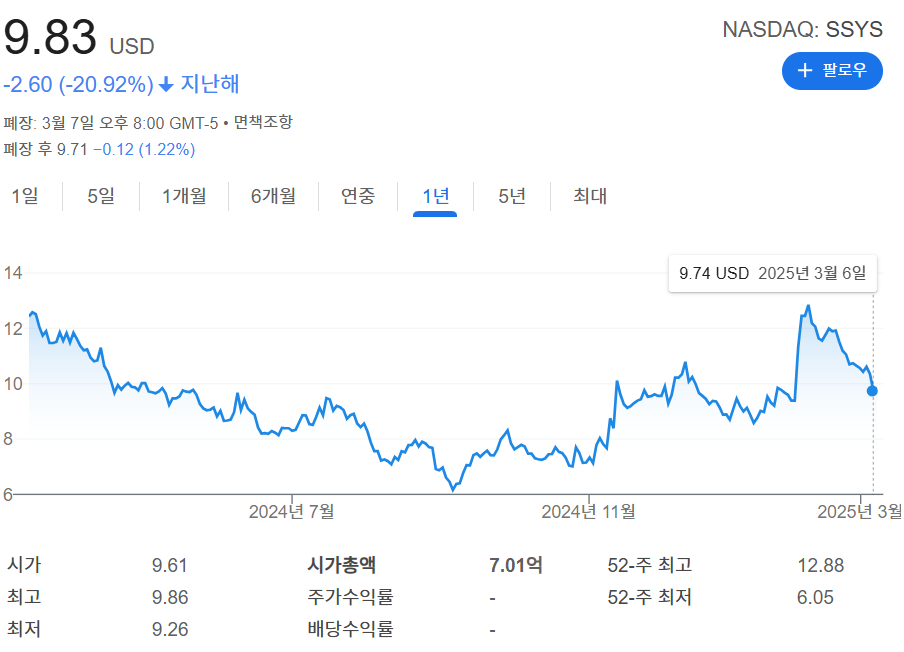Select the 연중 (YTD) tab
Image resolution: width=904 pixels, height=652 pixels.
click(356, 197)
